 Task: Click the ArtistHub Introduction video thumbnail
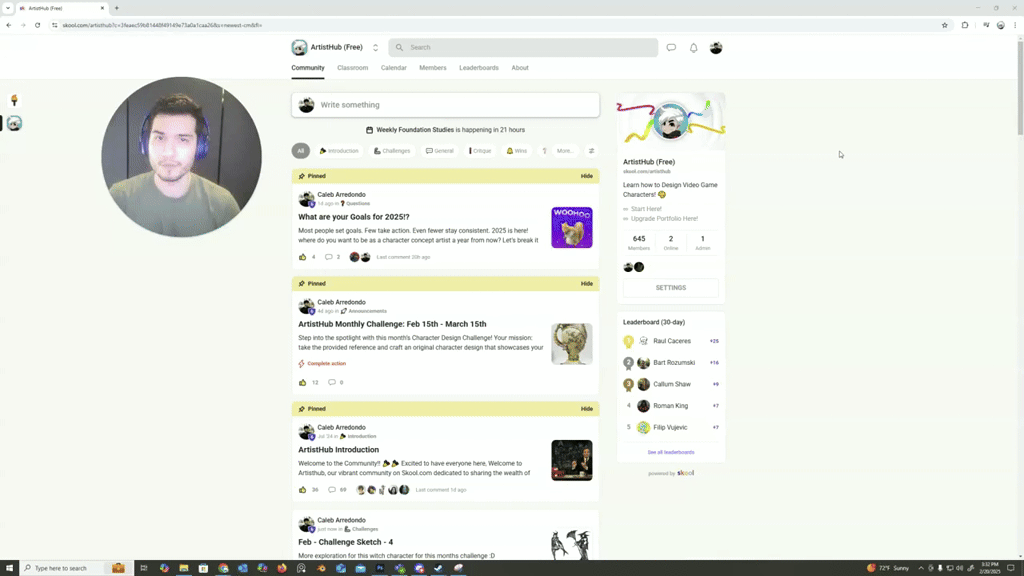(571, 460)
